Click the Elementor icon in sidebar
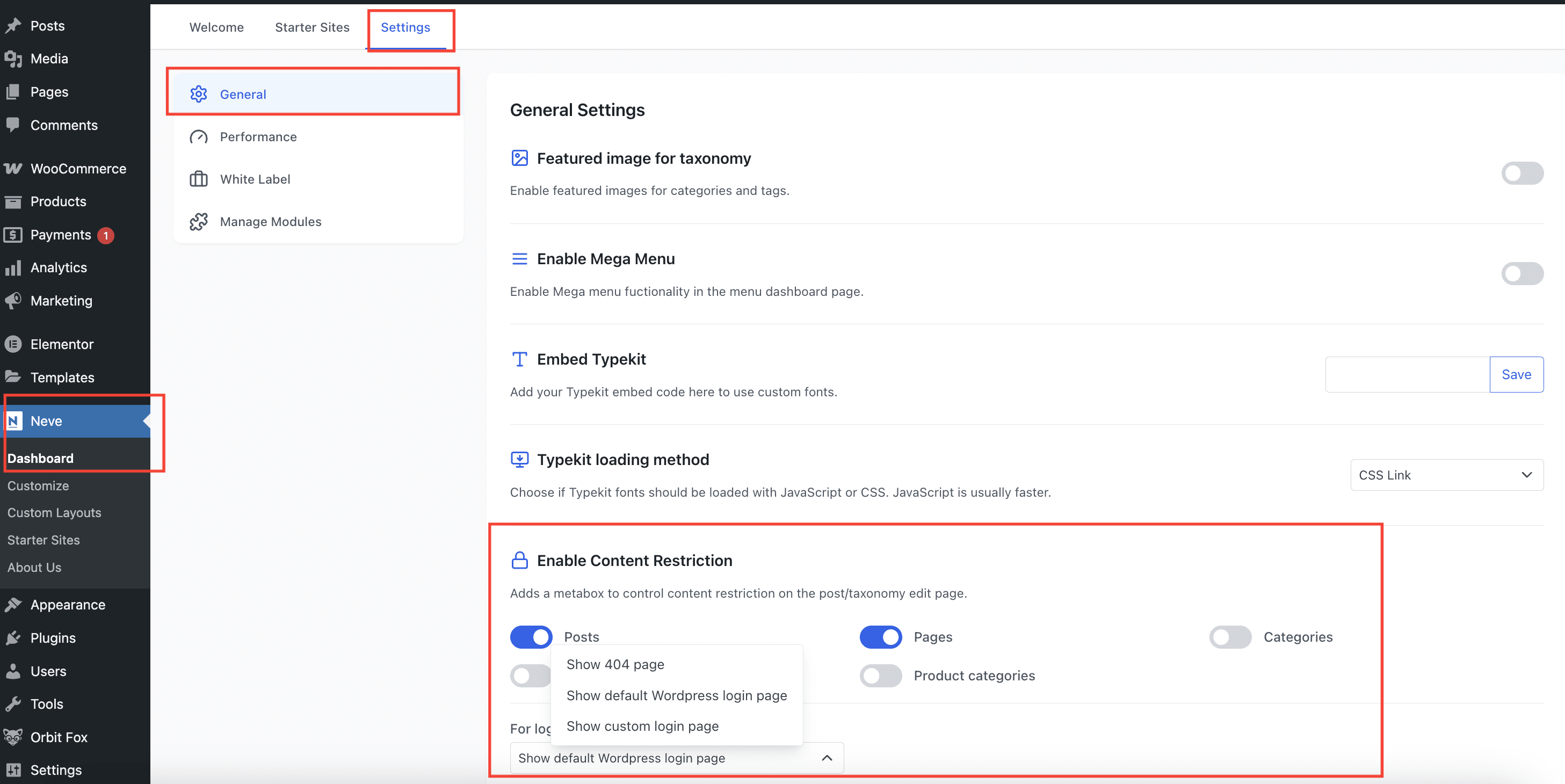The image size is (1565, 784). tap(13, 344)
